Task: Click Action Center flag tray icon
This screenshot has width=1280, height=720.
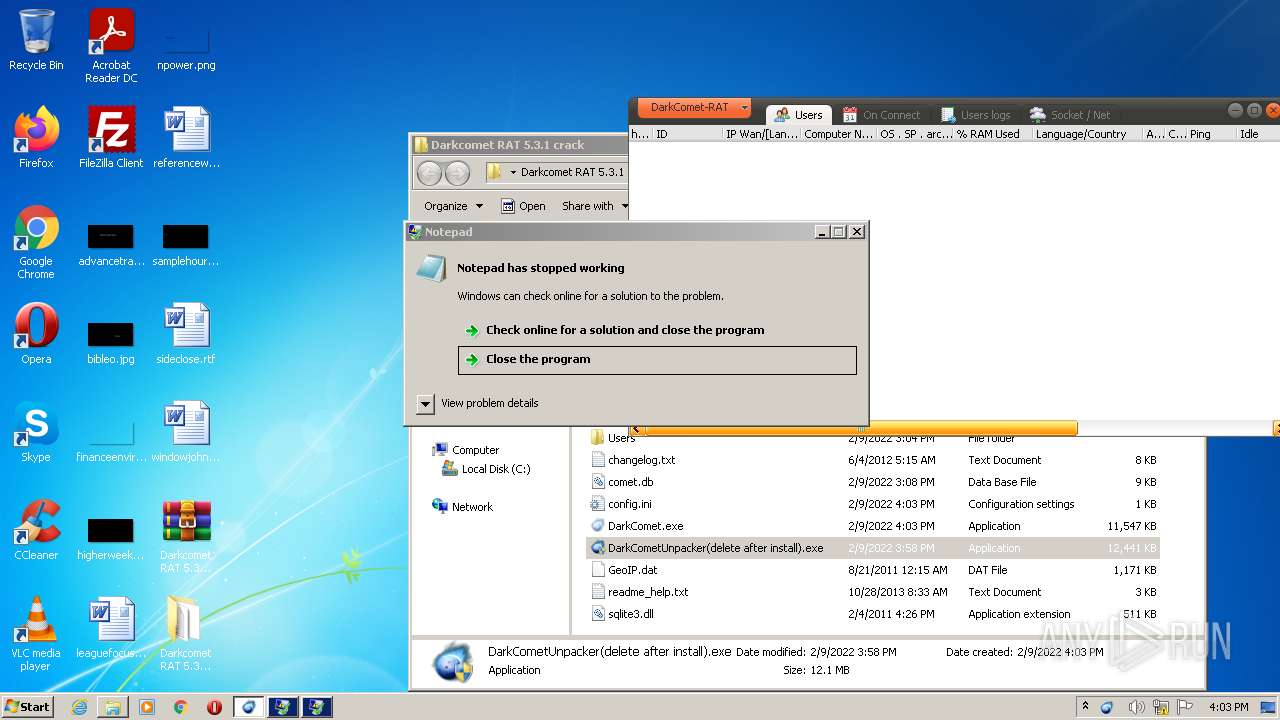Action: [1185, 707]
